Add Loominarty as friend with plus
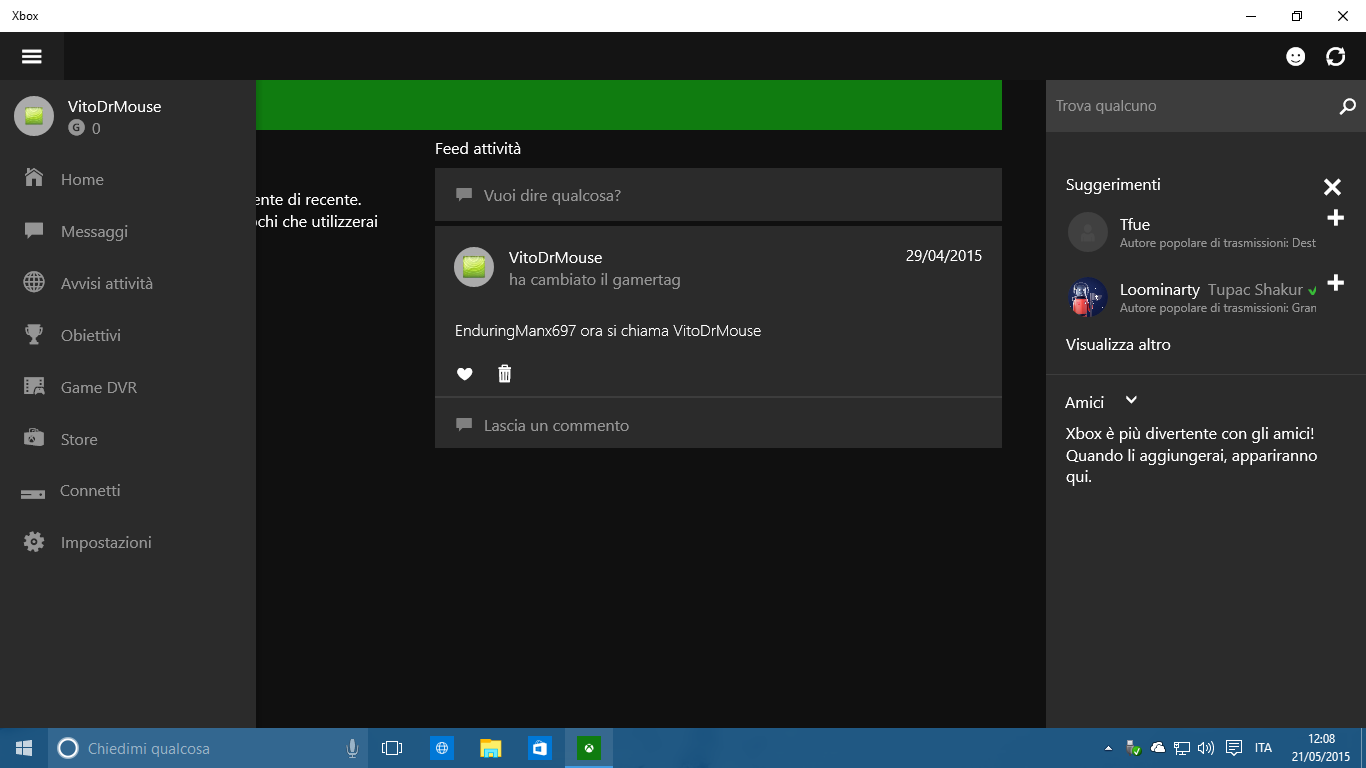The height and width of the screenshot is (768, 1366). point(1335,283)
